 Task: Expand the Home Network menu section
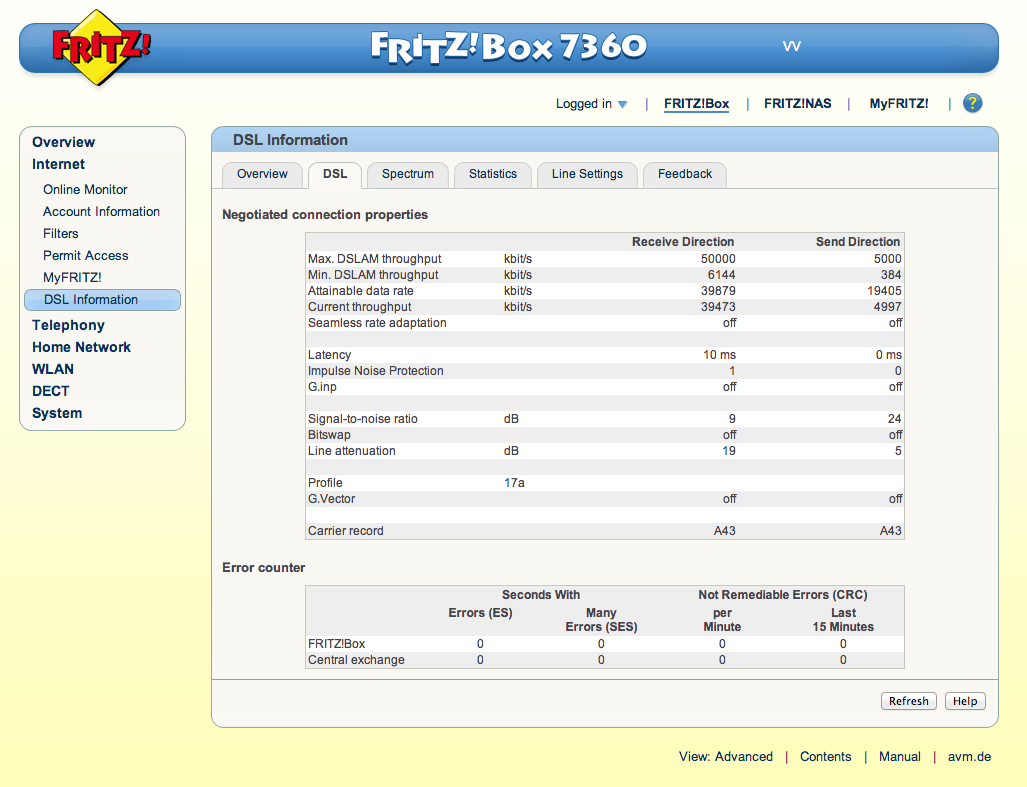coord(81,347)
